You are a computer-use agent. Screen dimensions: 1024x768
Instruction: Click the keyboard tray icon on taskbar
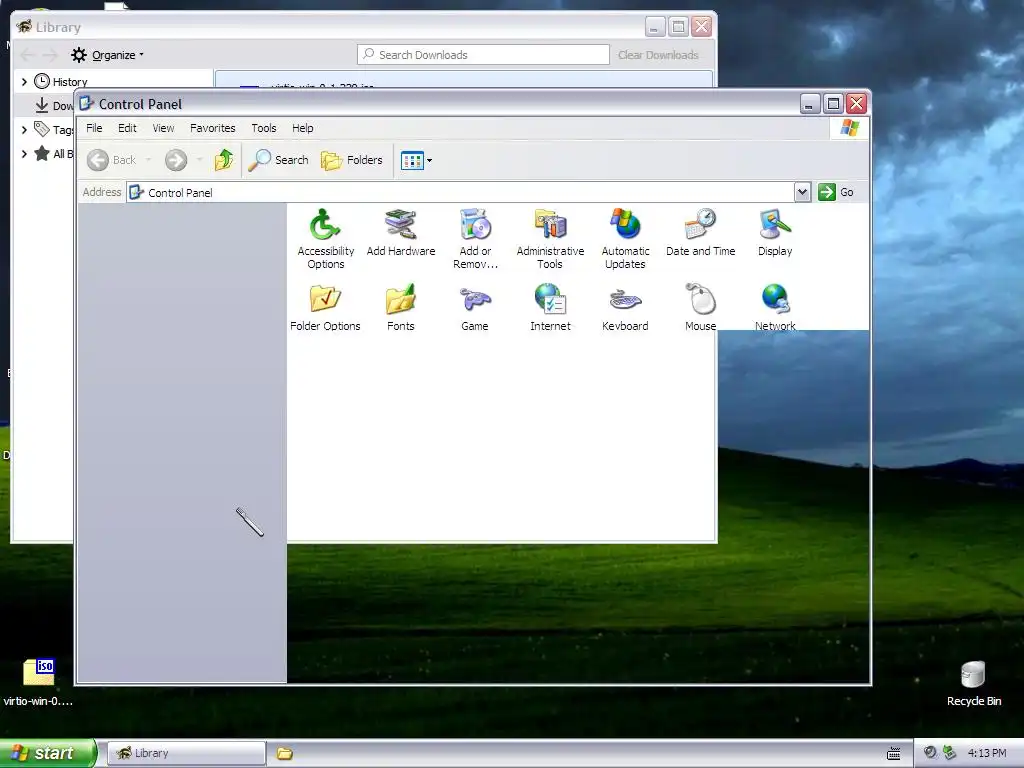(x=893, y=754)
